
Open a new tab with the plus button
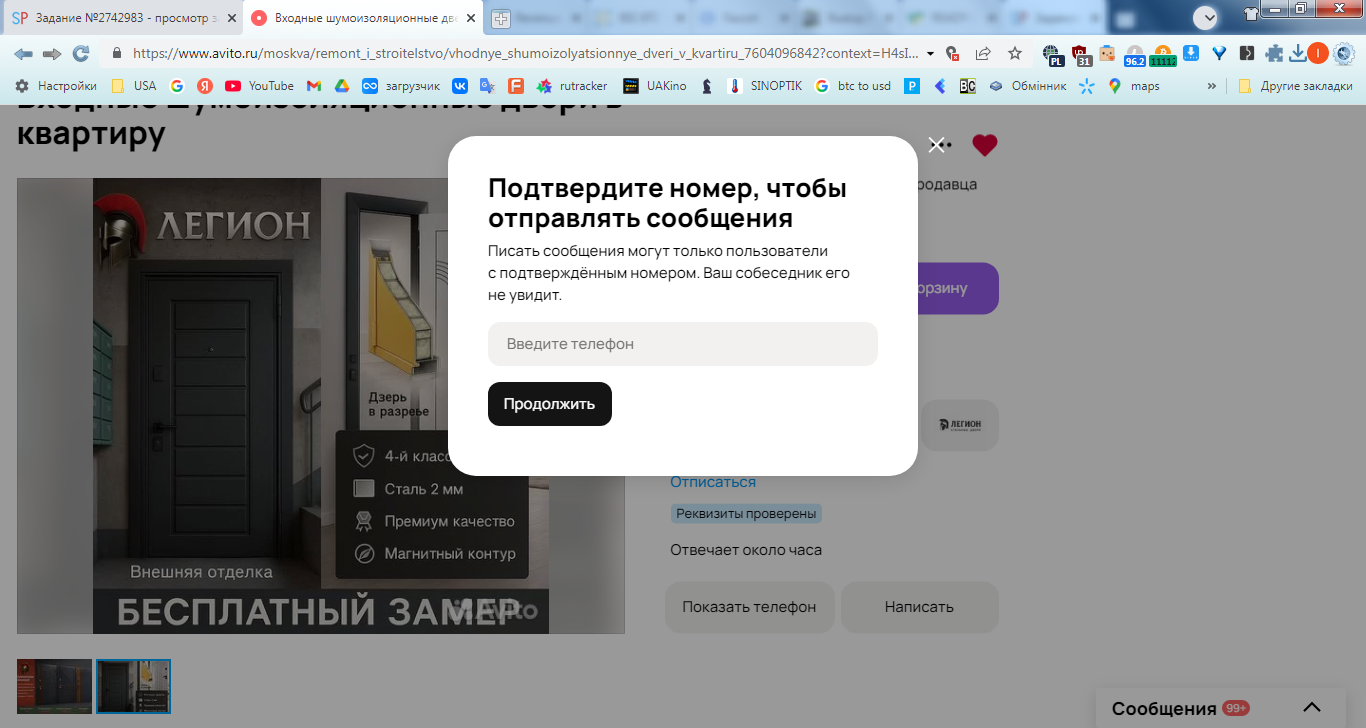coord(500,18)
